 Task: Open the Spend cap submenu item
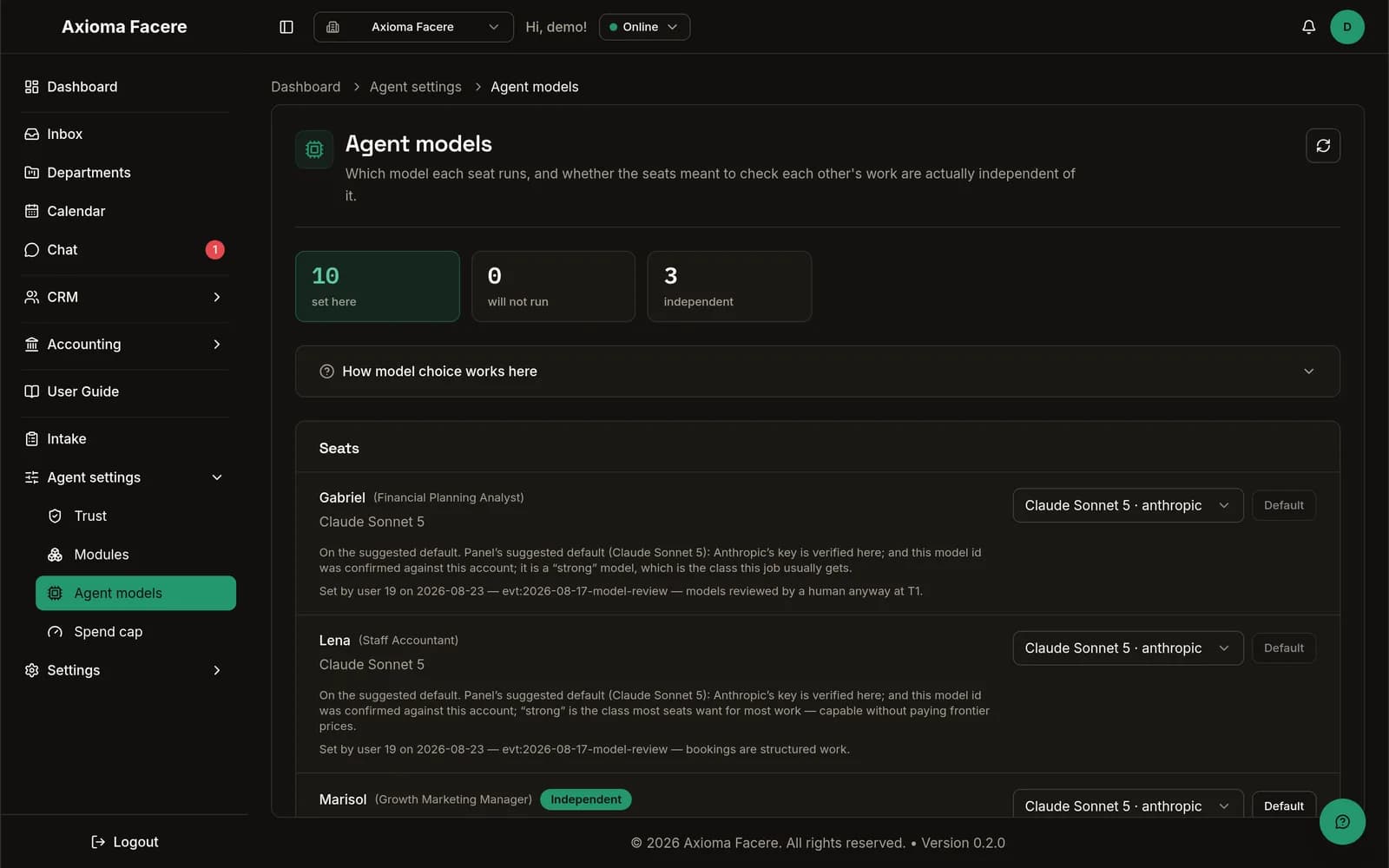pos(135,632)
